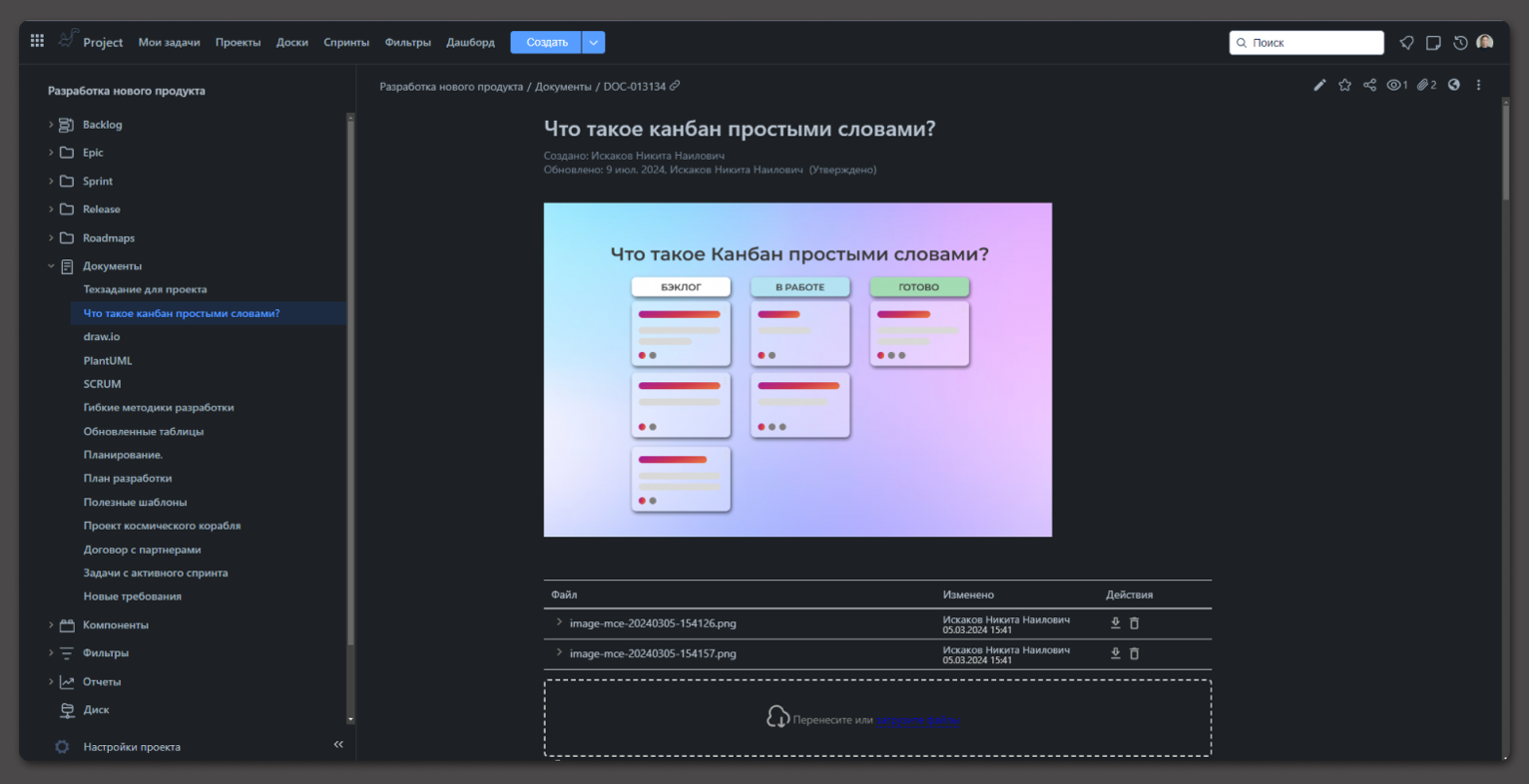This screenshot has height=784, width=1529.
Task: Open the sticky notes icon
Action: 1433,43
